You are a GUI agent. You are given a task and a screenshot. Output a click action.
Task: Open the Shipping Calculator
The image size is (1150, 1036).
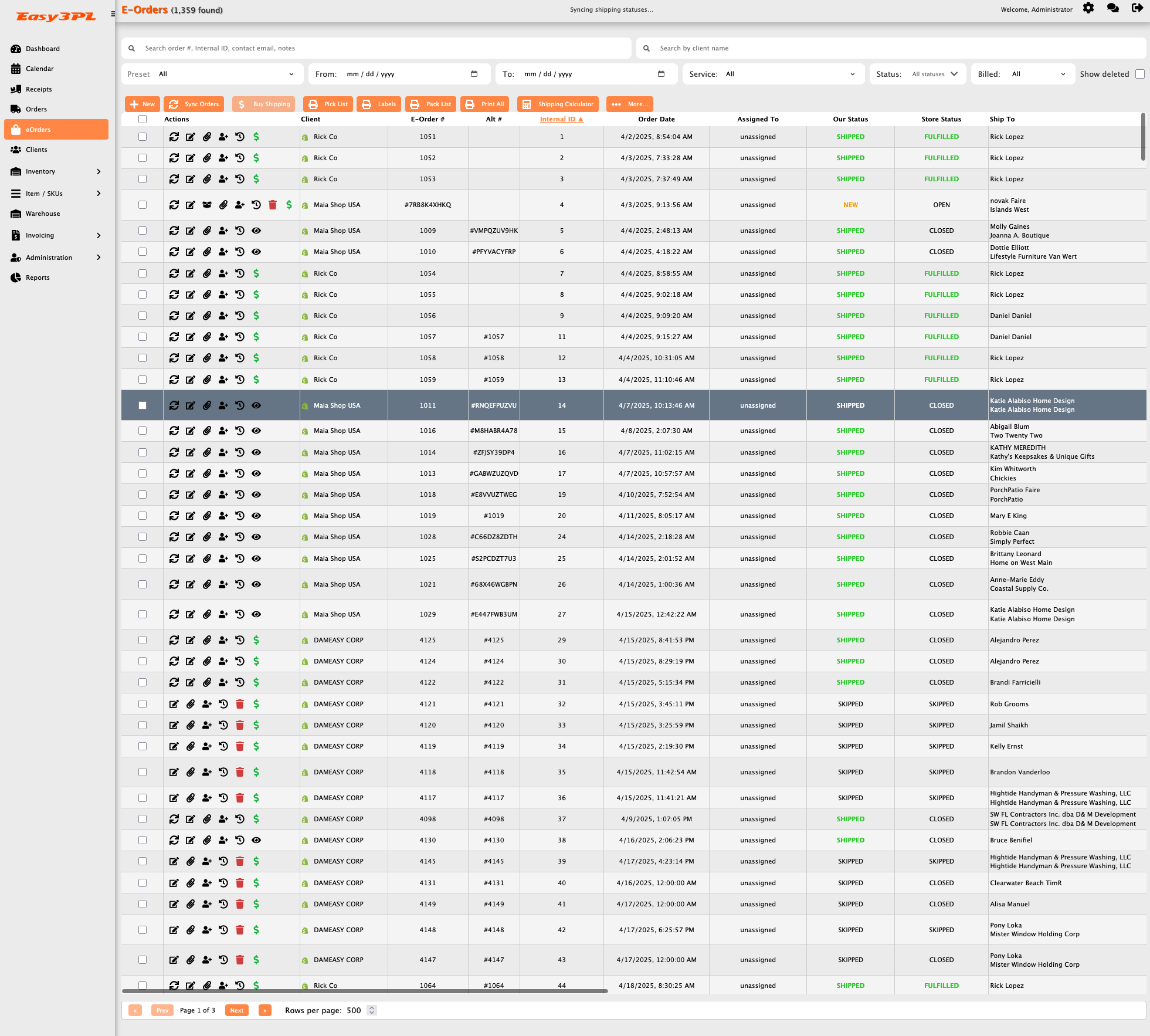tap(557, 104)
